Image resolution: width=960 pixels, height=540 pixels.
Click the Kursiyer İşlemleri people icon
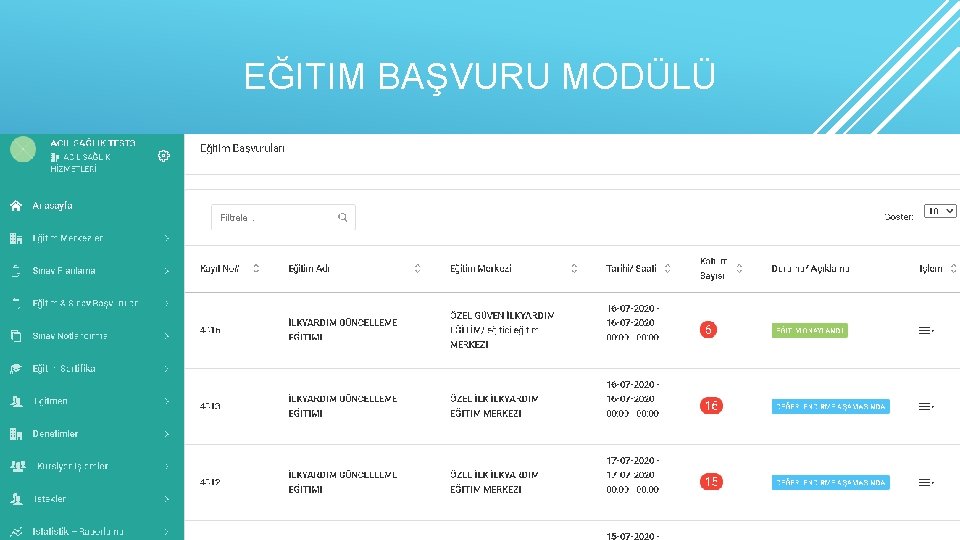point(18,466)
